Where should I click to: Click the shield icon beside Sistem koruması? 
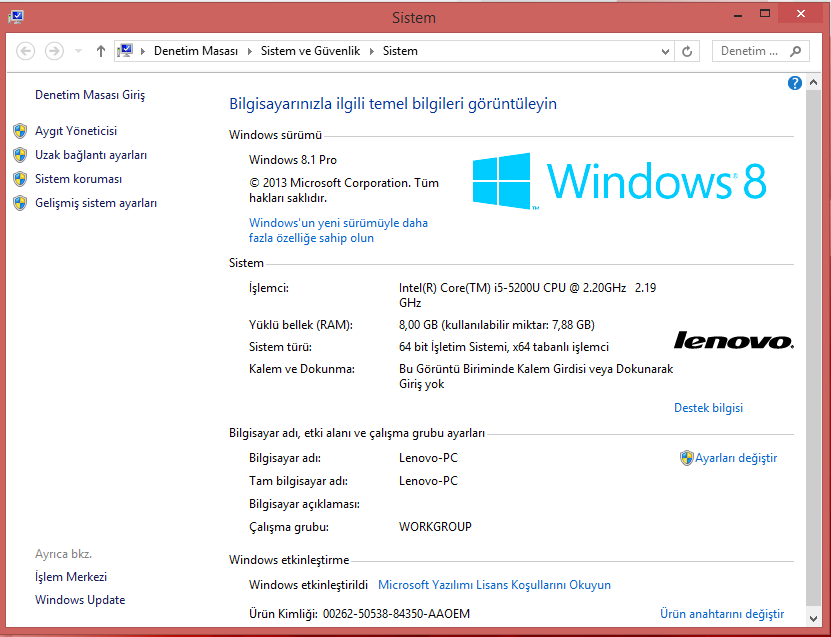[20, 179]
